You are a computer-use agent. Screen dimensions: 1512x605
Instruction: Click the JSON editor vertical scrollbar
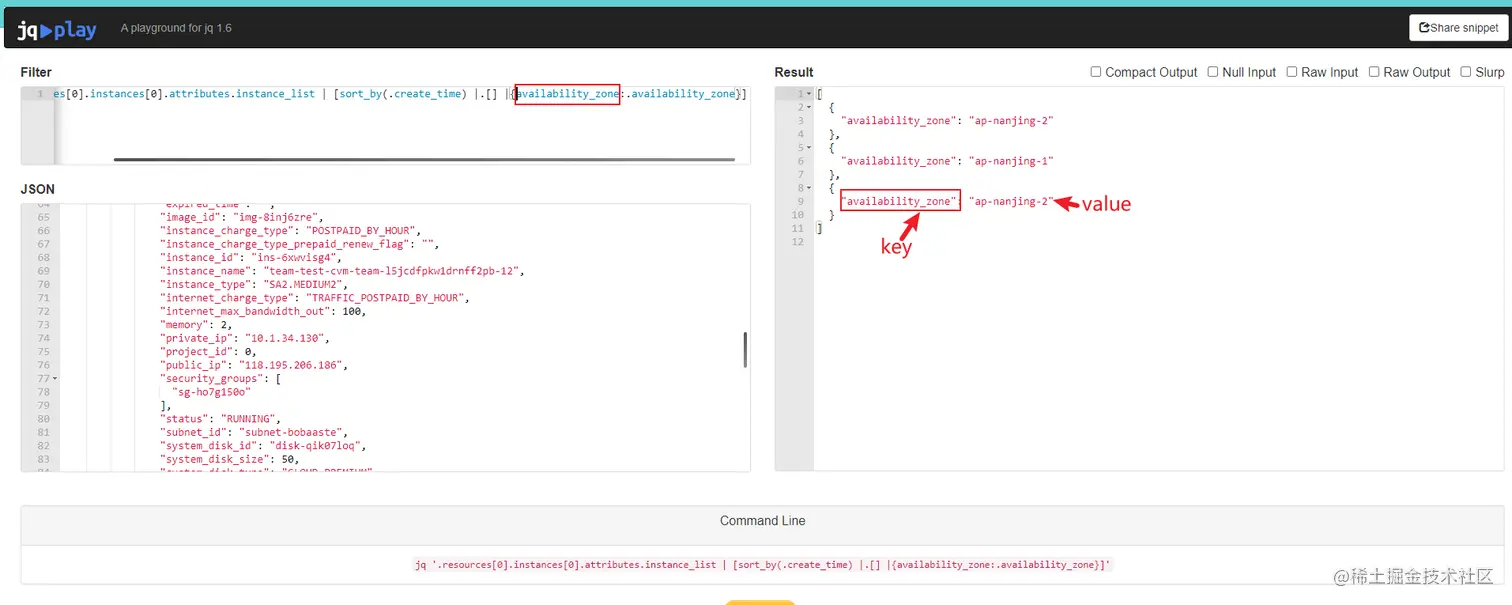pyautogui.click(x=745, y=349)
